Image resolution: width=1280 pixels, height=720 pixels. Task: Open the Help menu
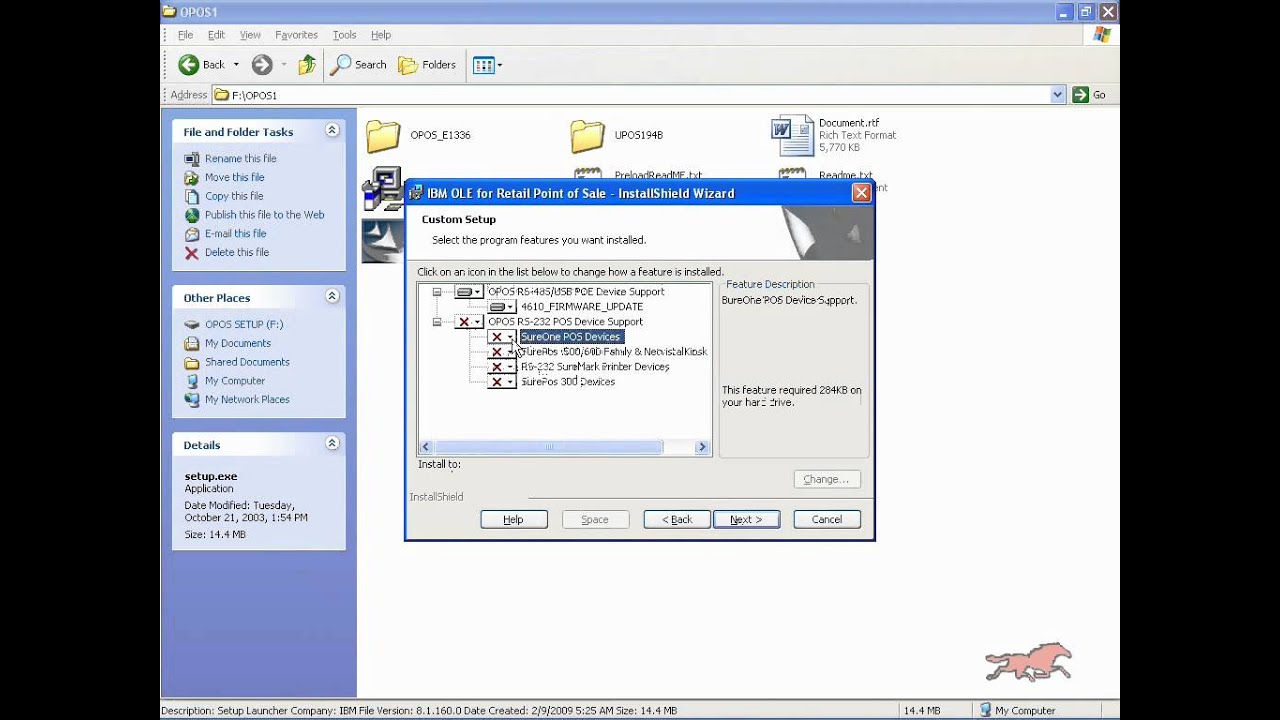pyautogui.click(x=381, y=35)
